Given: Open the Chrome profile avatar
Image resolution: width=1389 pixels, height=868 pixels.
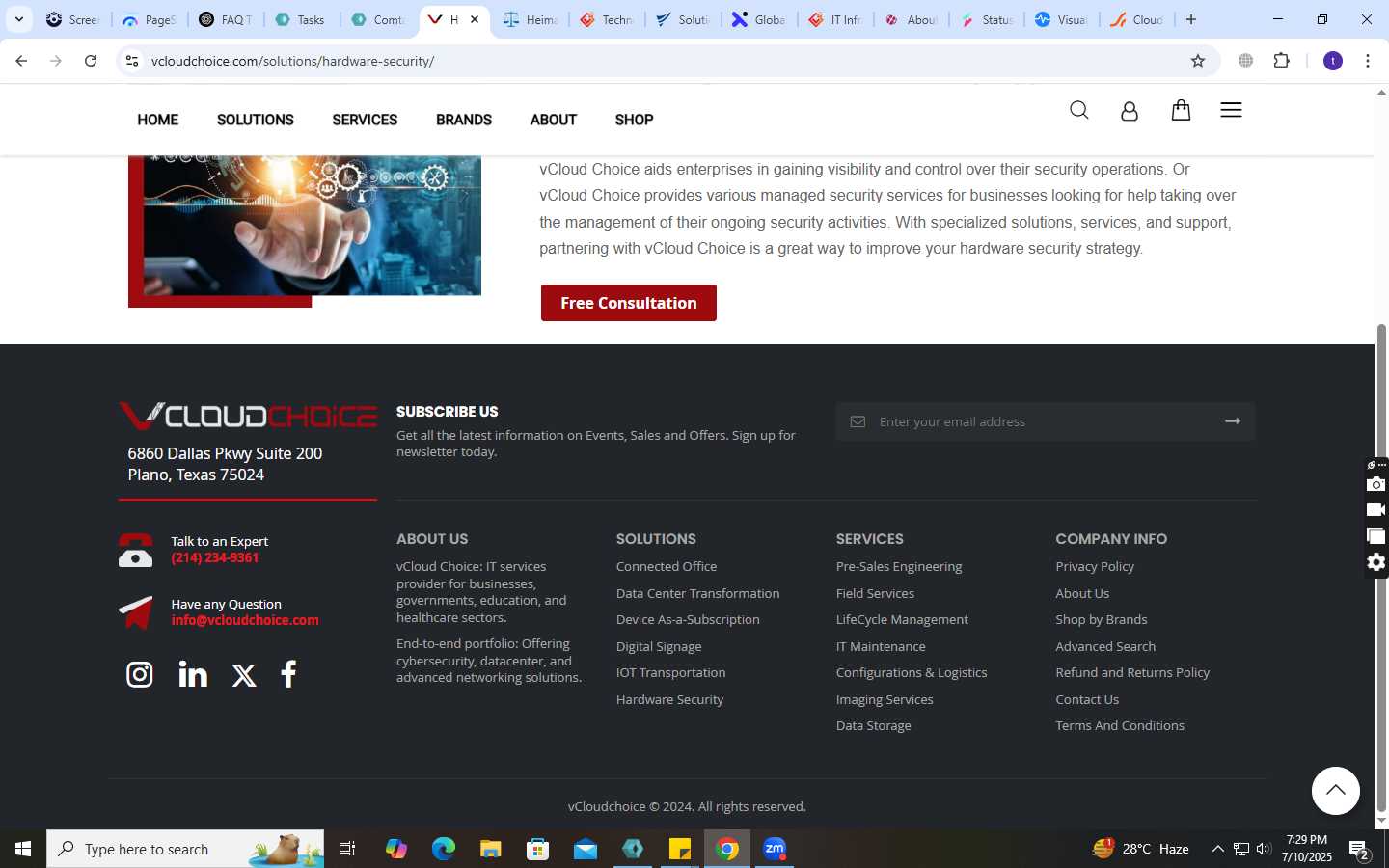Looking at the screenshot, I should (1333, 61).
